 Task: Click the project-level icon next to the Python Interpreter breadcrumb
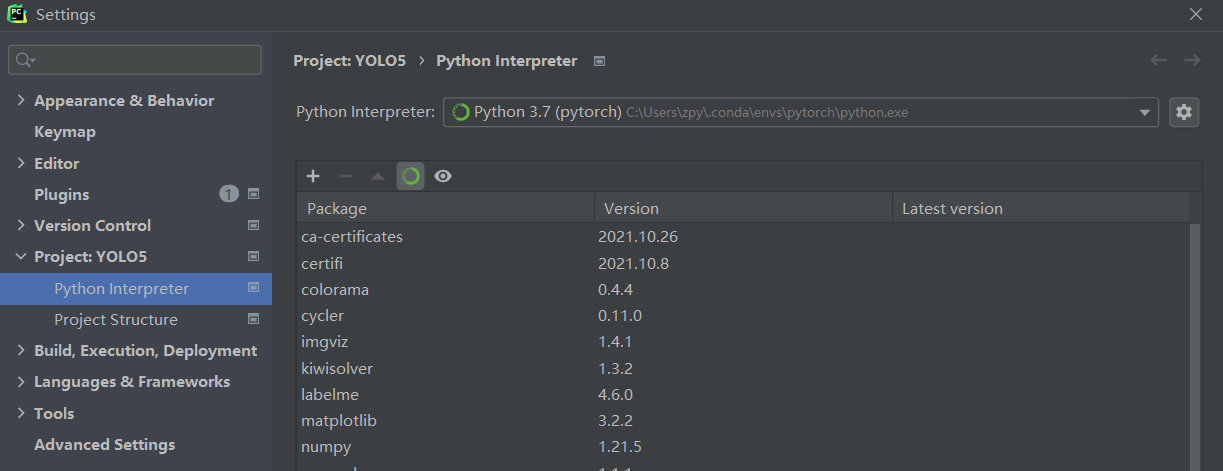coord(599,61)
